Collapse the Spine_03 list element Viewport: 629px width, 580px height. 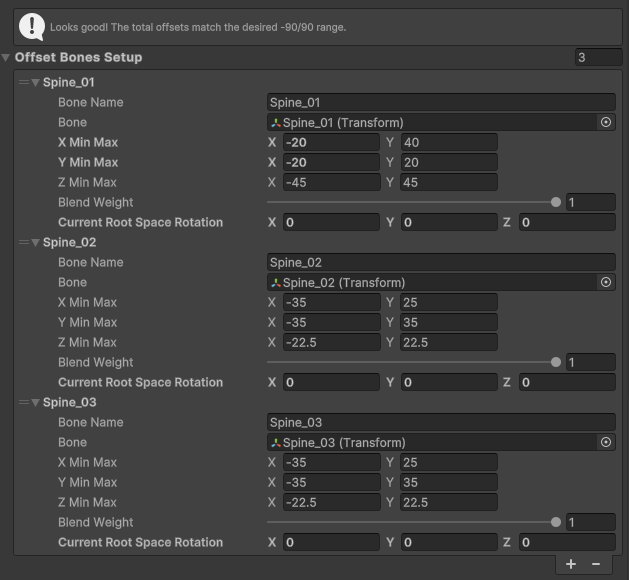(36, 403)
